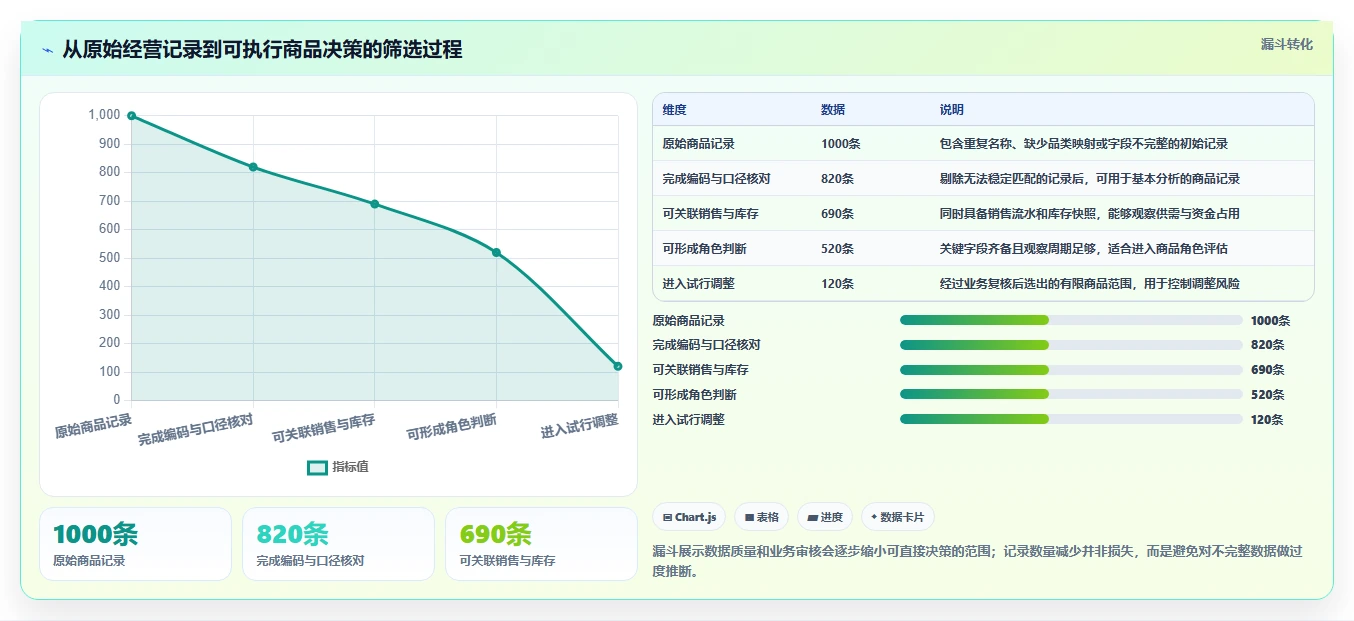The height and width of the screenshot is (621, 1354).
Task: Click the summary paragraph starting 漏斗展示数据质量
Action: click(x=977, y=561)
